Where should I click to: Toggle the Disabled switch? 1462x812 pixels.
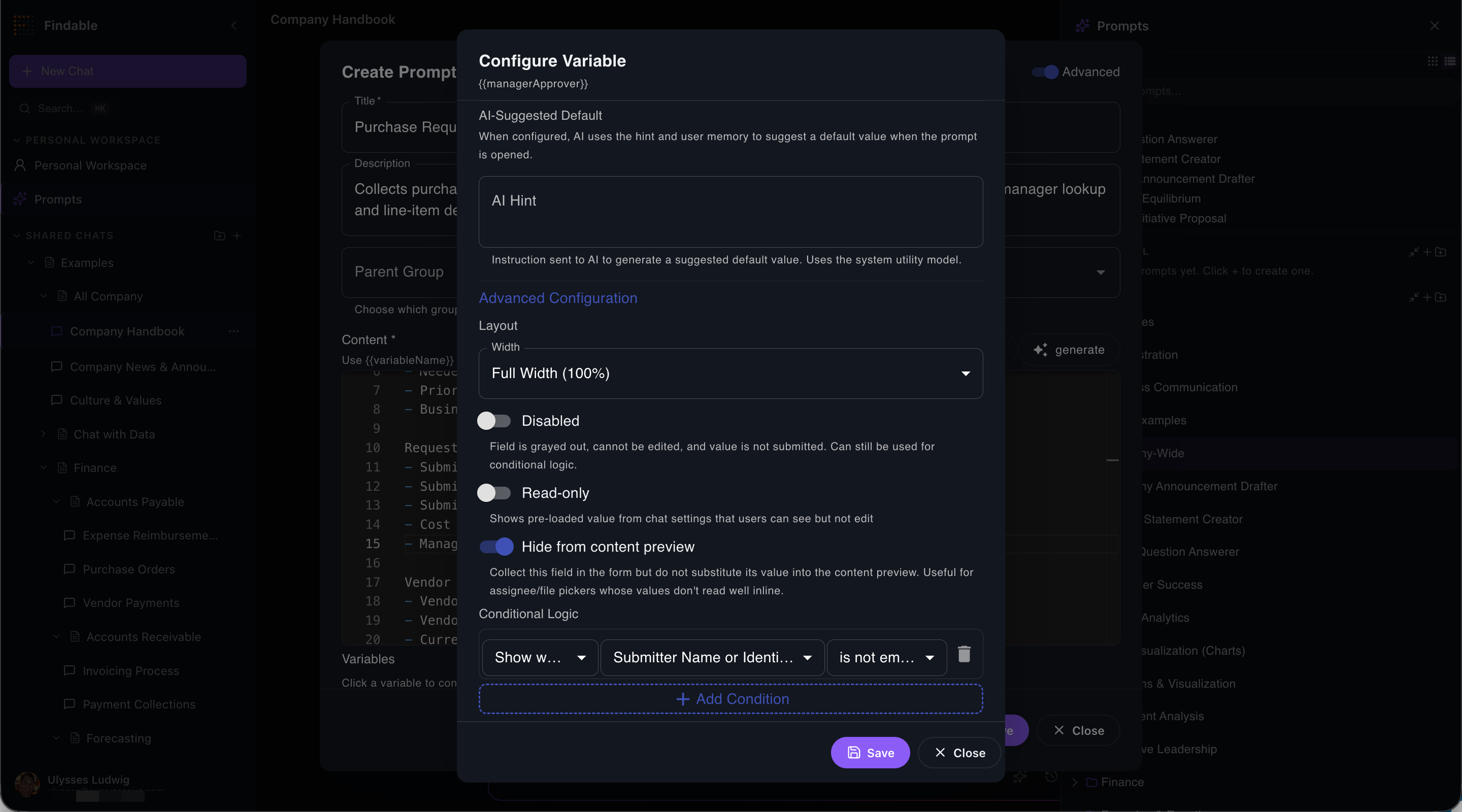click(494, 421)
